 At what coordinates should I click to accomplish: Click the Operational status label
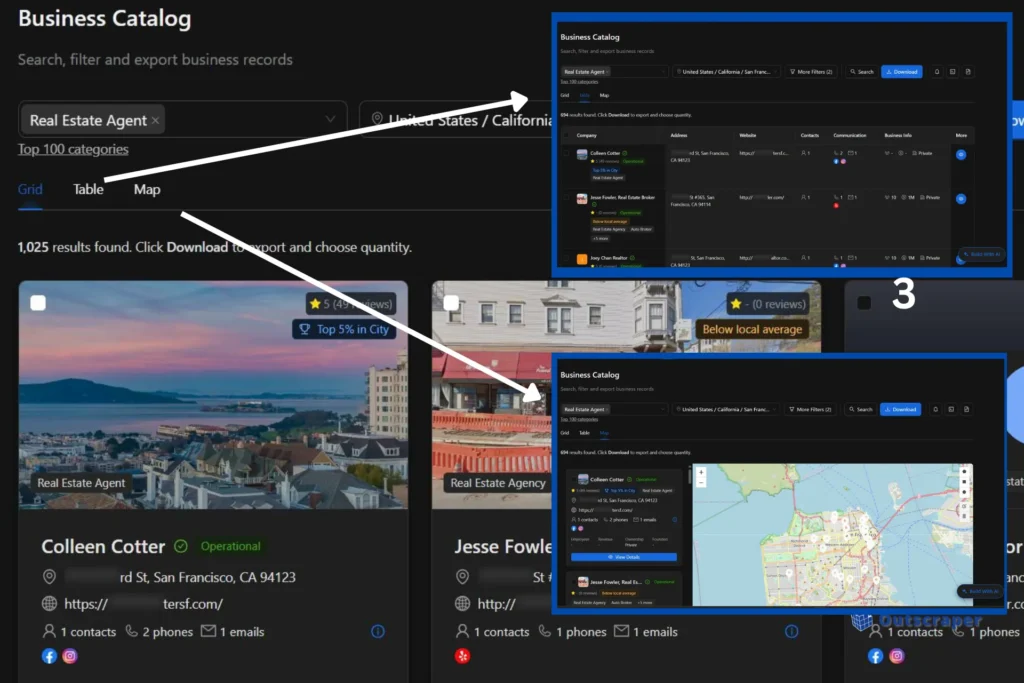pos(231,546)
